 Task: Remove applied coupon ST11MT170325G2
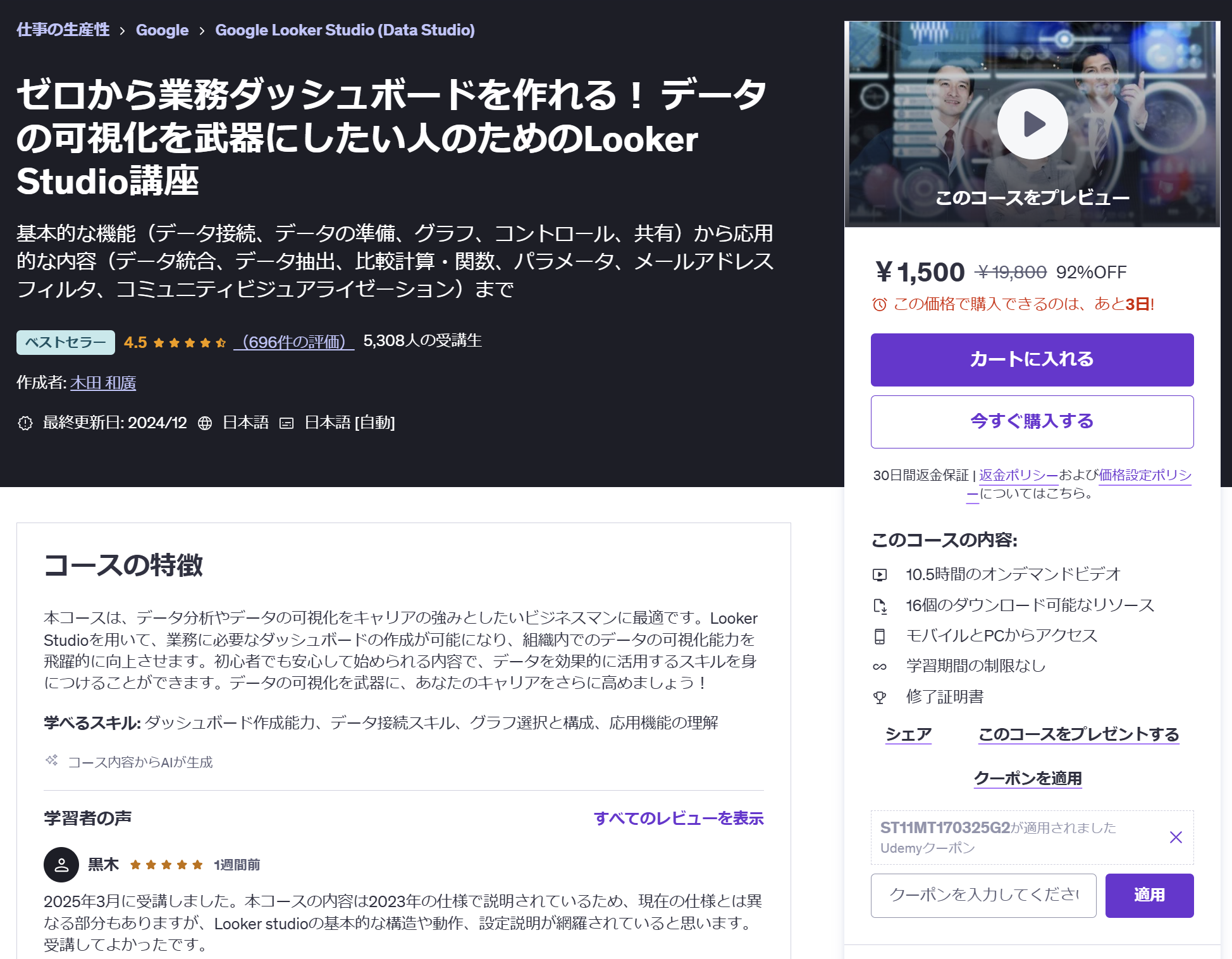point(1176,838)
